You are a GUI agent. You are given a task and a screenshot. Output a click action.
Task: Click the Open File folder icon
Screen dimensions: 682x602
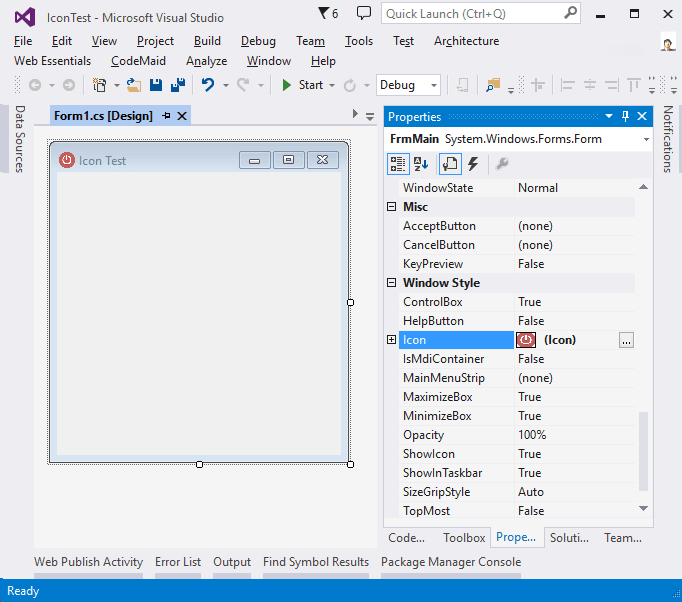[133, 85]
